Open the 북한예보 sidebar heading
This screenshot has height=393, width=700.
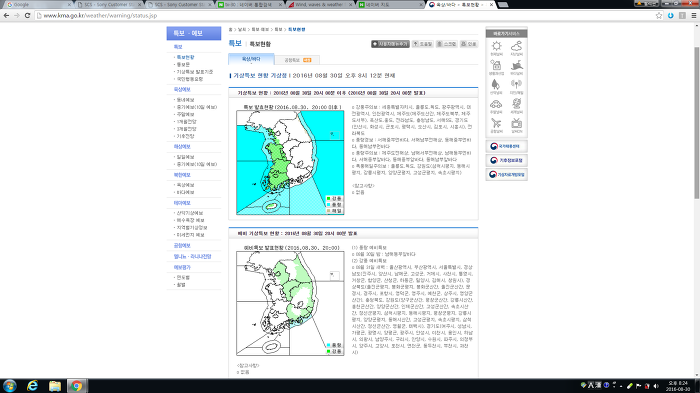coord(182,175)
